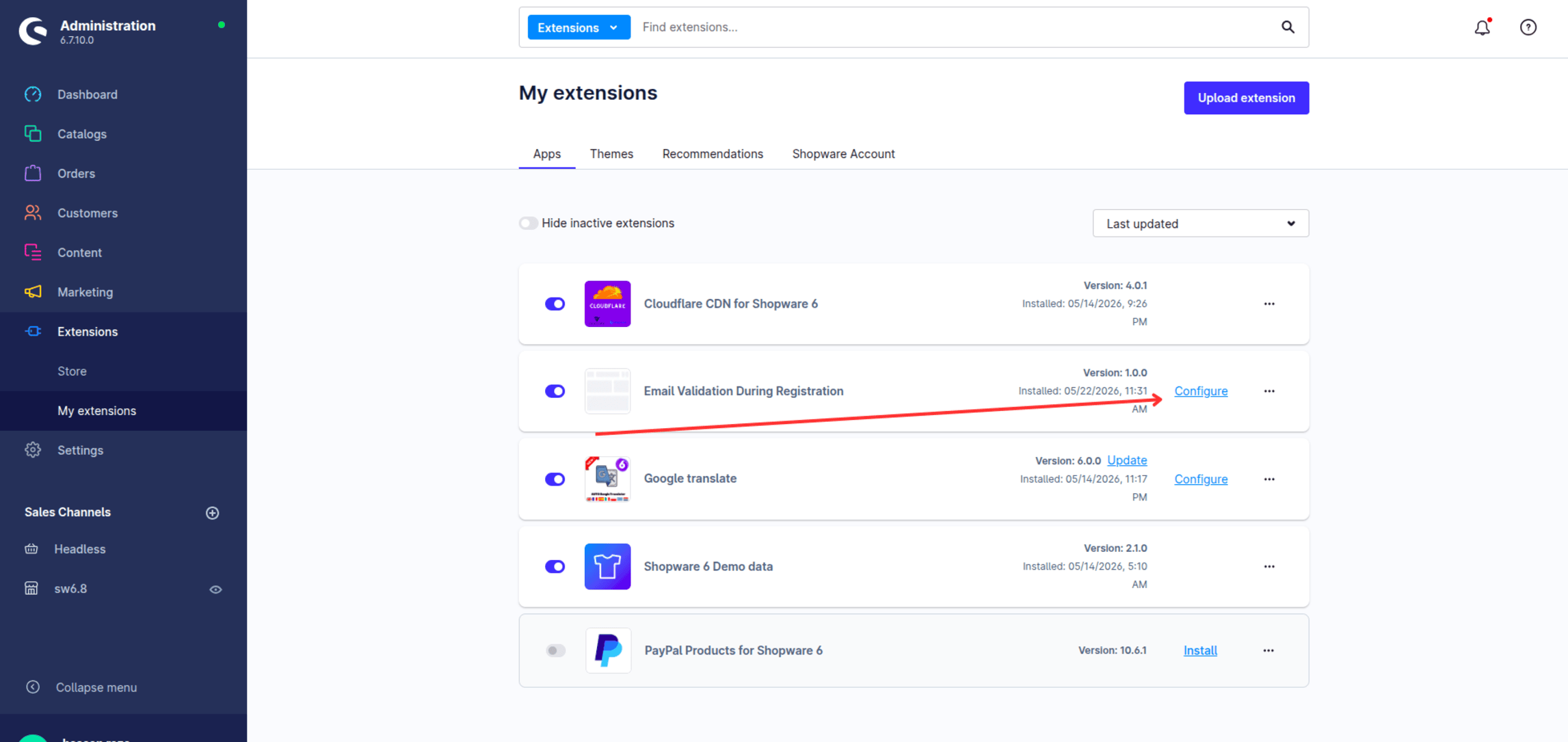The image size is (1568, 742).
Task: Add a new sales channel plus icon
Action: click(x=213, y=513)
